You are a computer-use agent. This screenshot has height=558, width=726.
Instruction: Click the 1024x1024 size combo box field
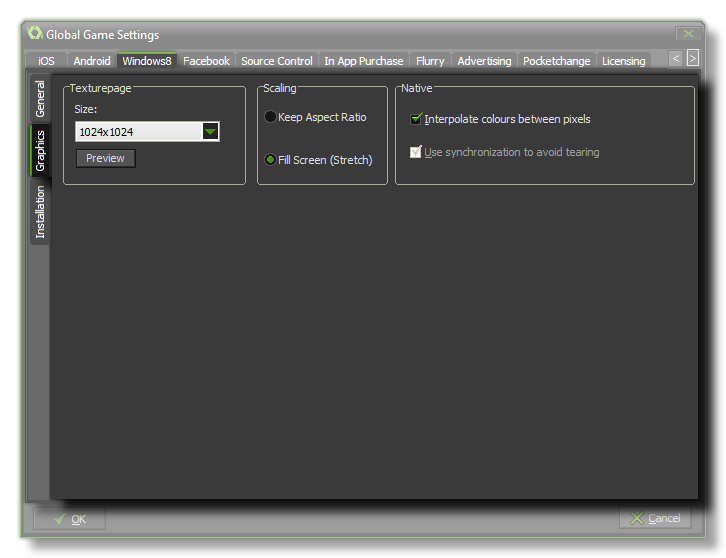pyautogui.click(x=138, y=131)
